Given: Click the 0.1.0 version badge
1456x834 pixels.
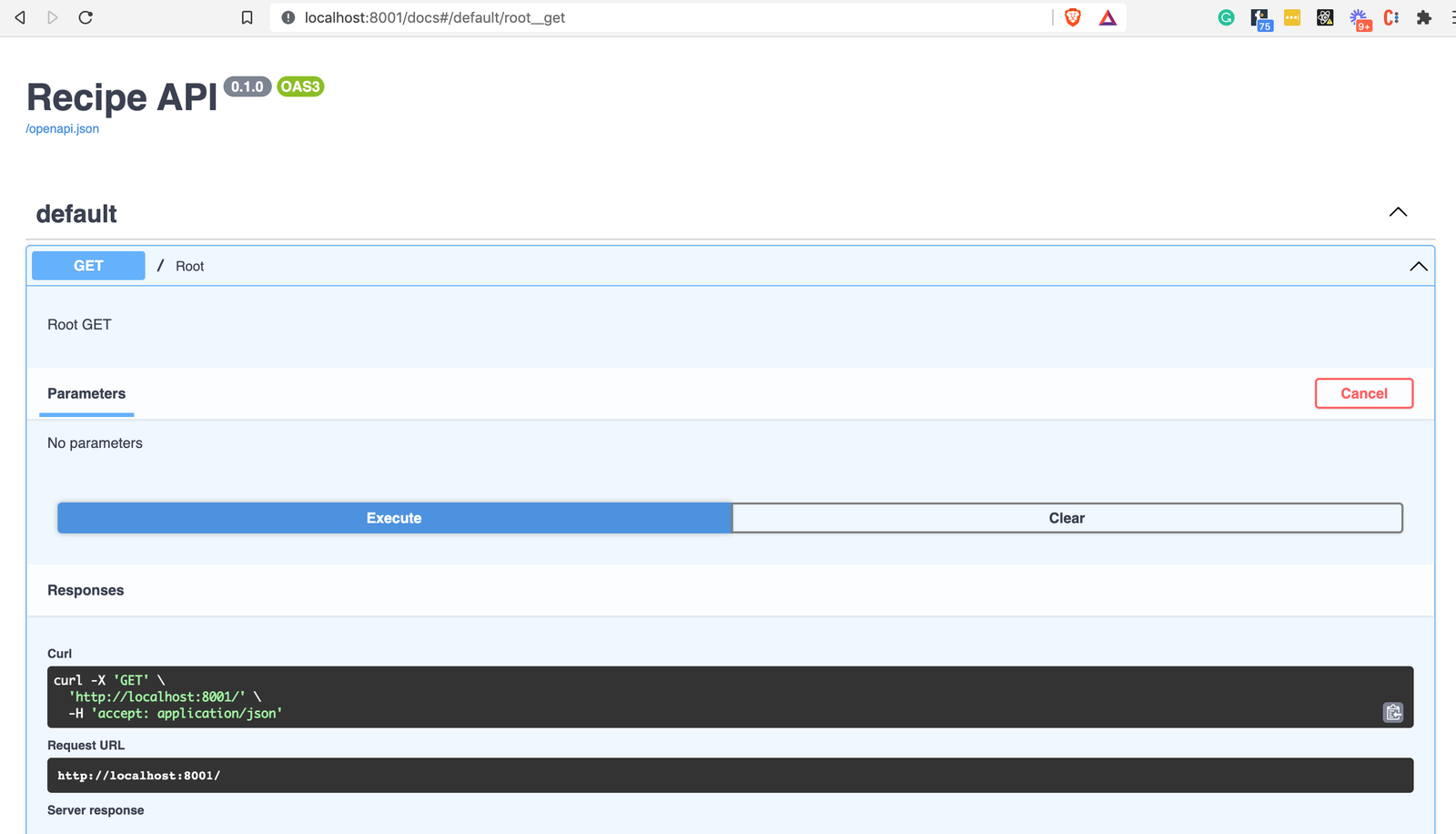Looking at the screenshot, I should (247, 86).
